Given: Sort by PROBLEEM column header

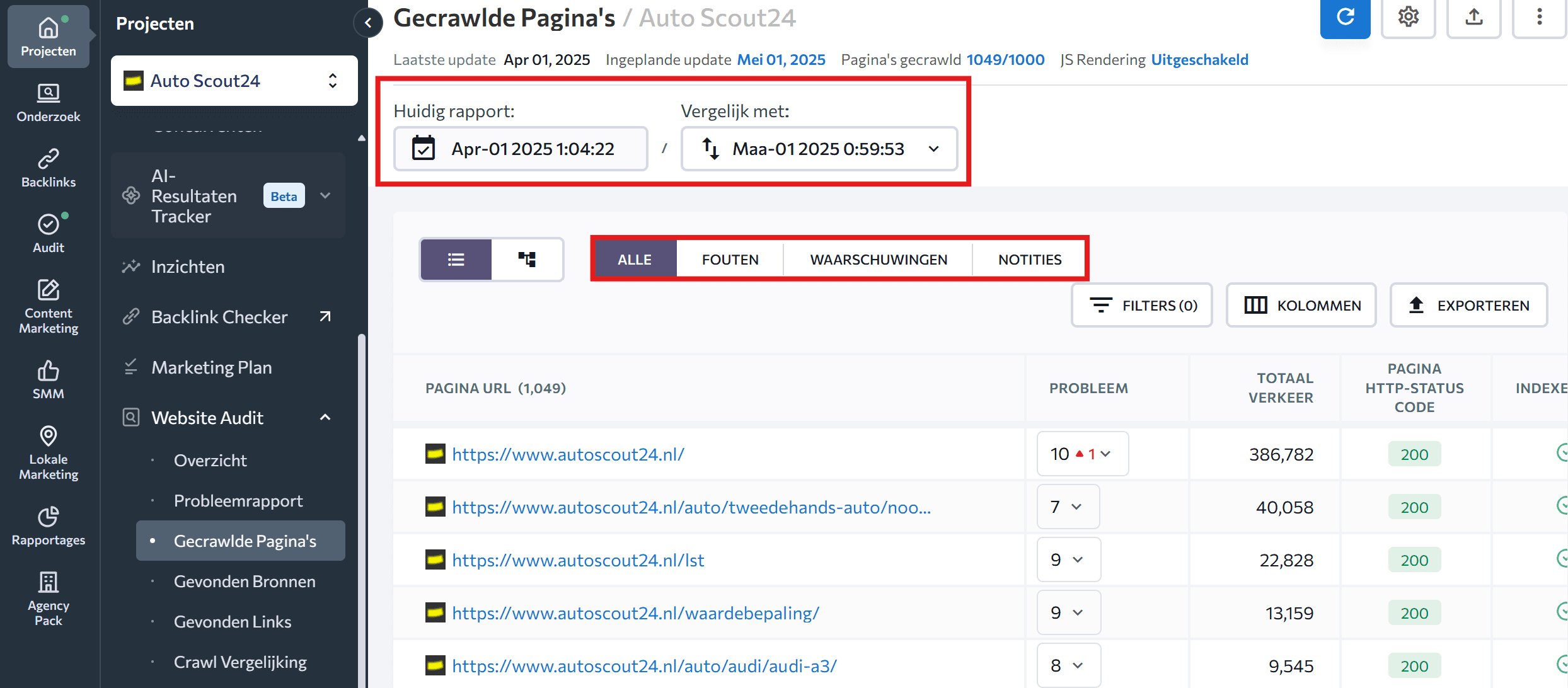Looking at the screenshot, I should point(1088,387).
